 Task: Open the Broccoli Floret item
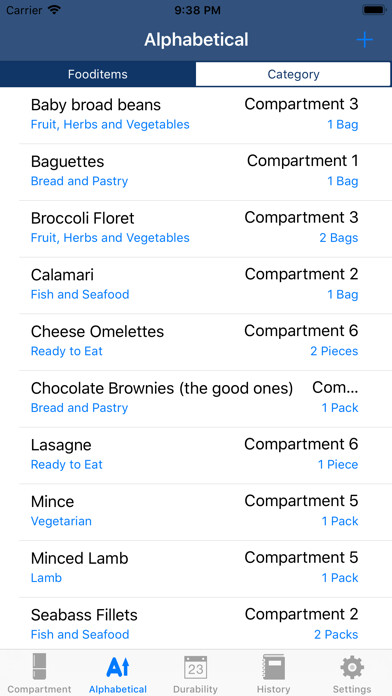[x=196, y=229]
